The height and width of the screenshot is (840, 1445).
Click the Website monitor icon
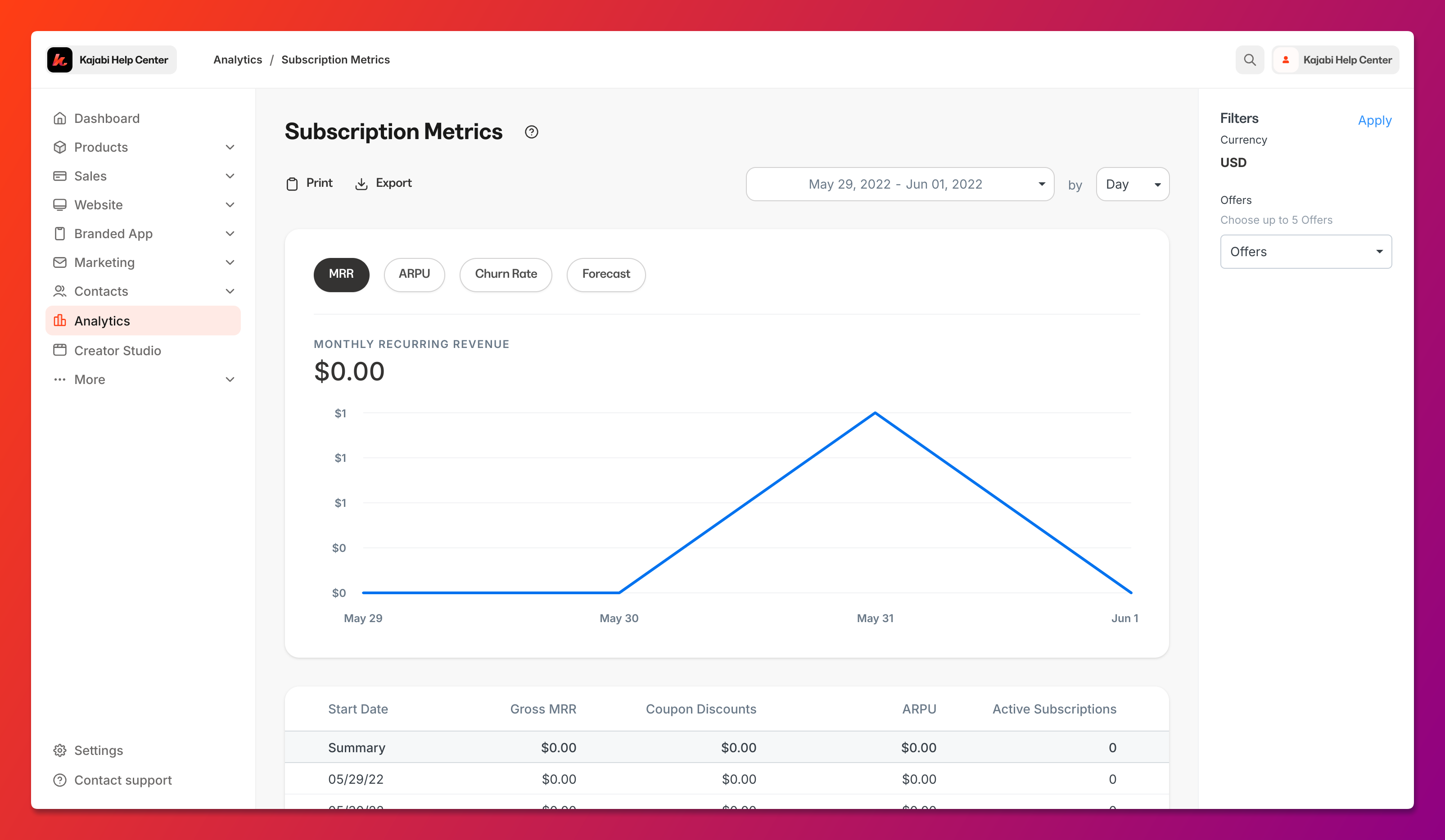pyautogui.click(x=59, y=205)
